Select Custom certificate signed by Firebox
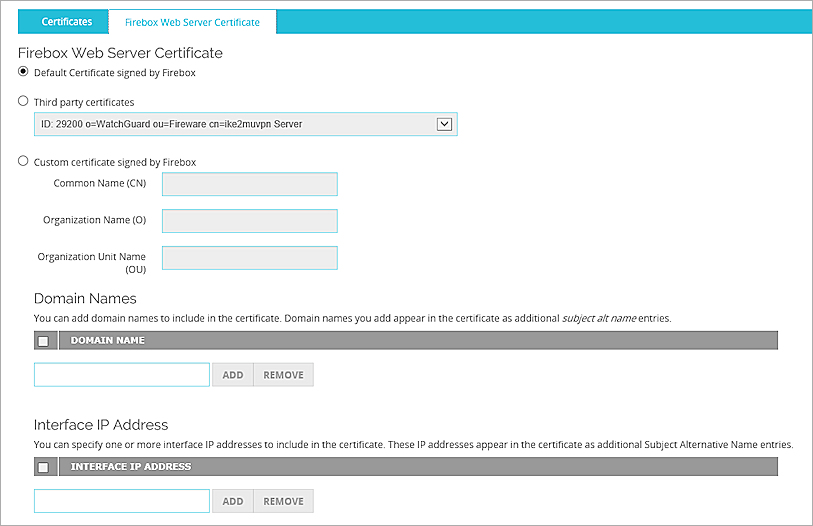The image size is (813, 526). pos(24,161)
